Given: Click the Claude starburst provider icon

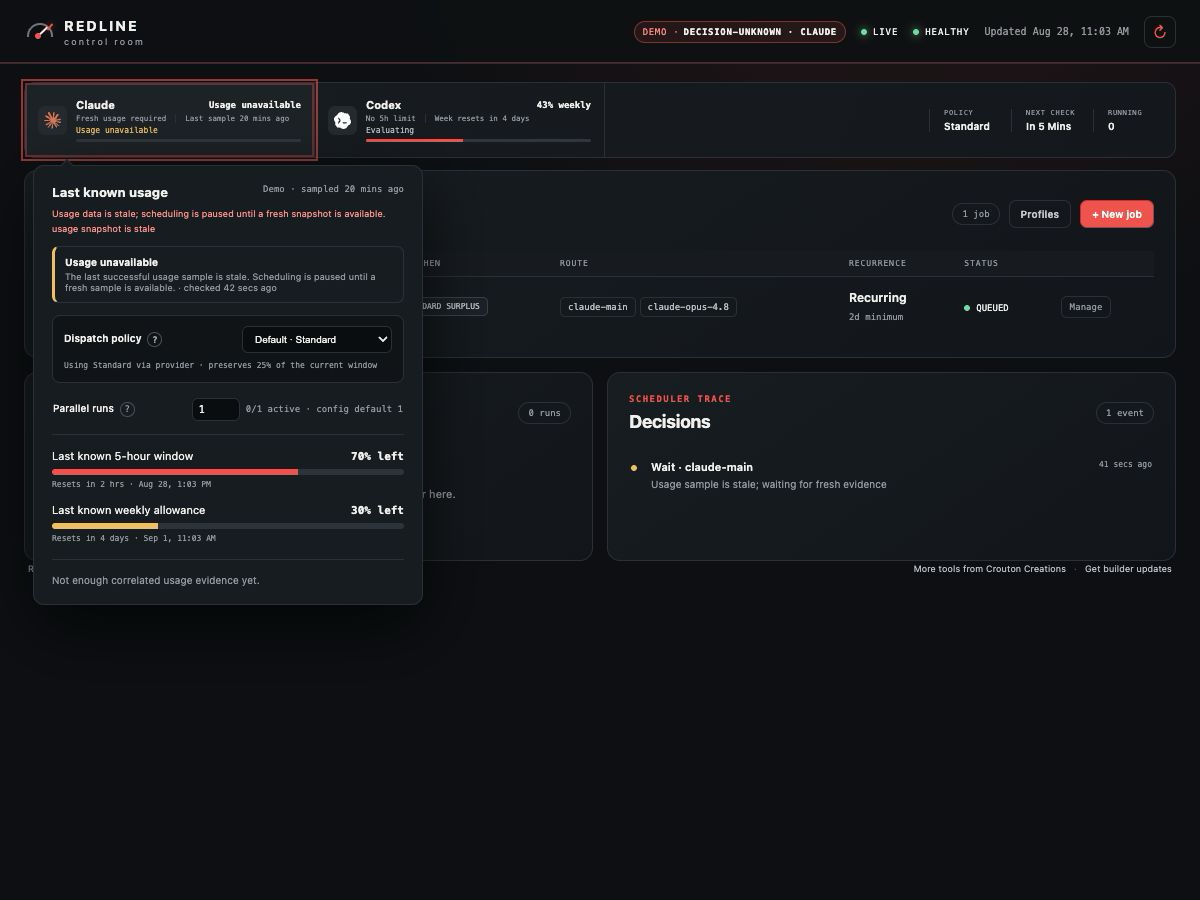Looking at the screenshot, I should pyautogui.click(x=52, y=120).
